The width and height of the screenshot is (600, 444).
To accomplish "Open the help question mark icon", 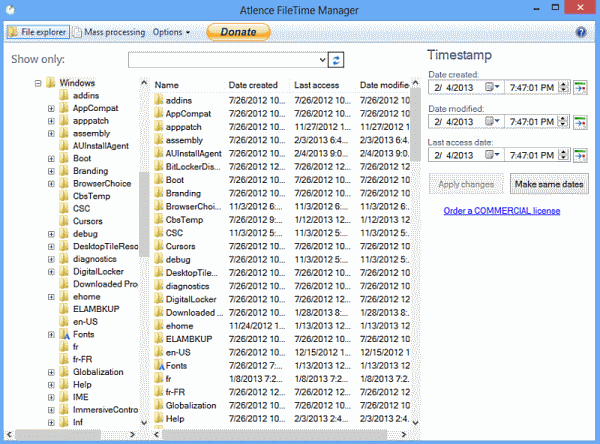I will point(581,32).
